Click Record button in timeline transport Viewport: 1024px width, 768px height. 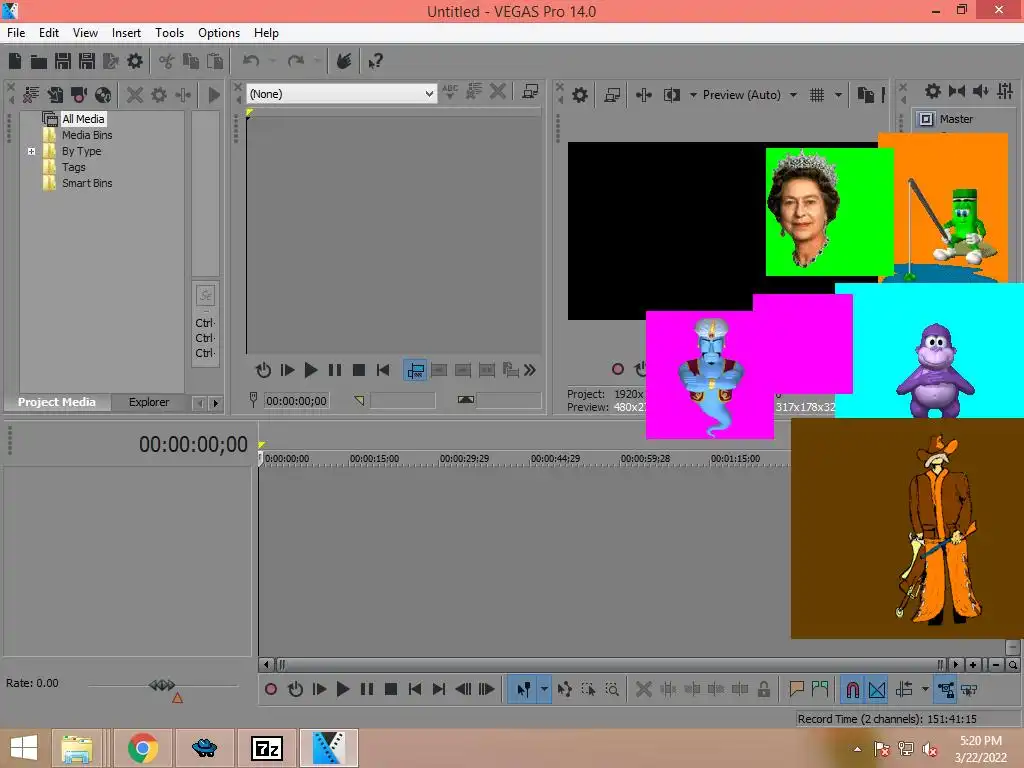pyautogui.click(x=271, y=689)
